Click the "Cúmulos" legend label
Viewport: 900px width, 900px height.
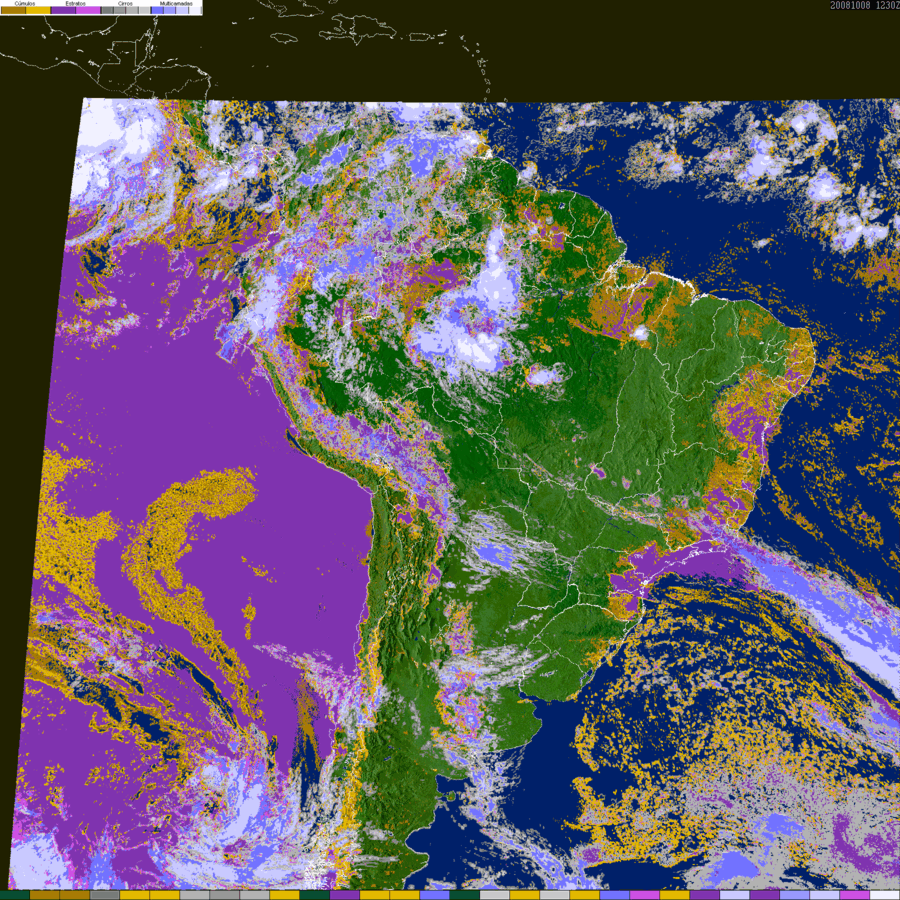[x=25, y=3]
